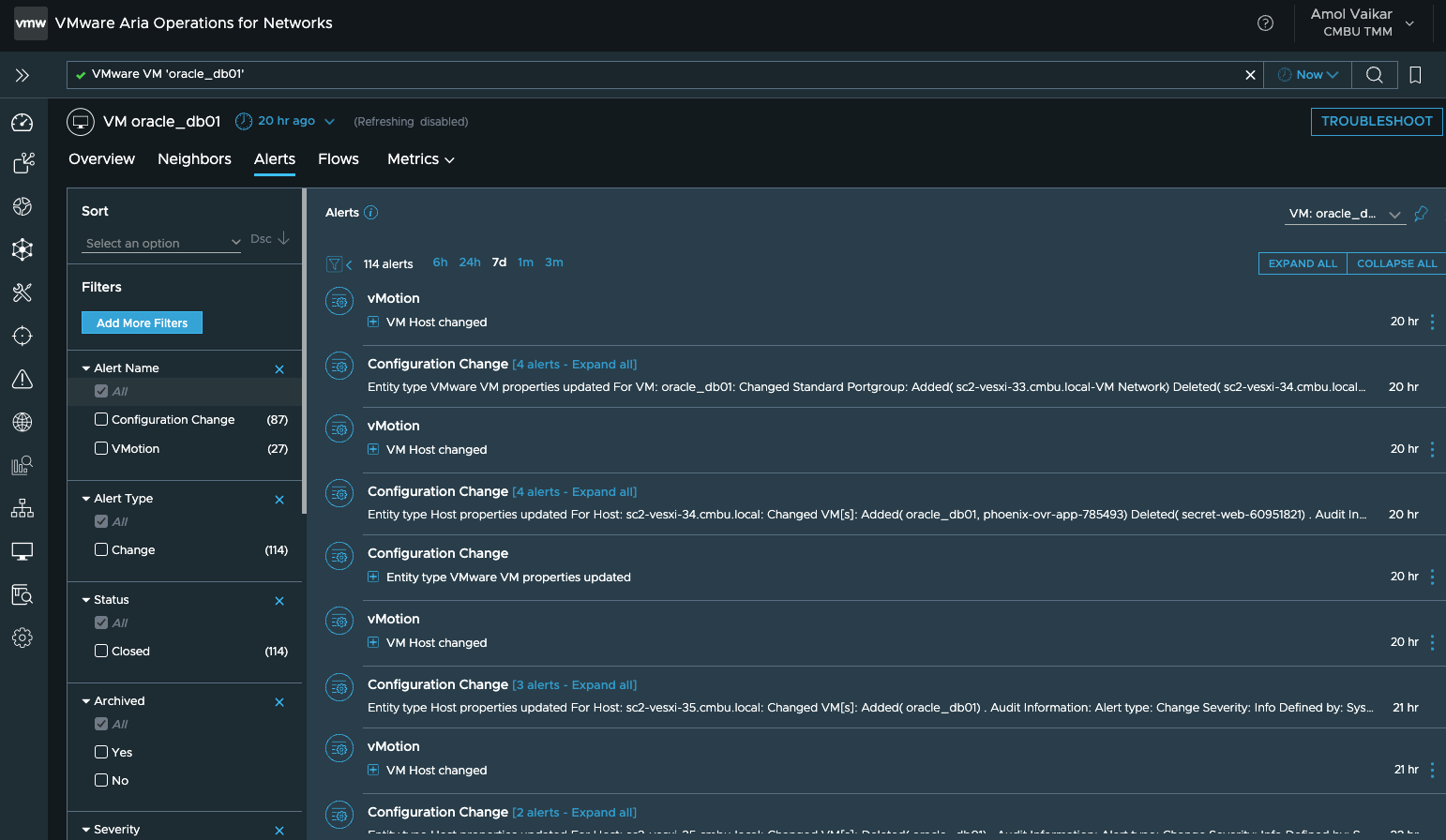Open the crosshair target icon in sidebar
Image resolution: width=1446 pixels, height=840 pixels.
[x=23, y=336]
